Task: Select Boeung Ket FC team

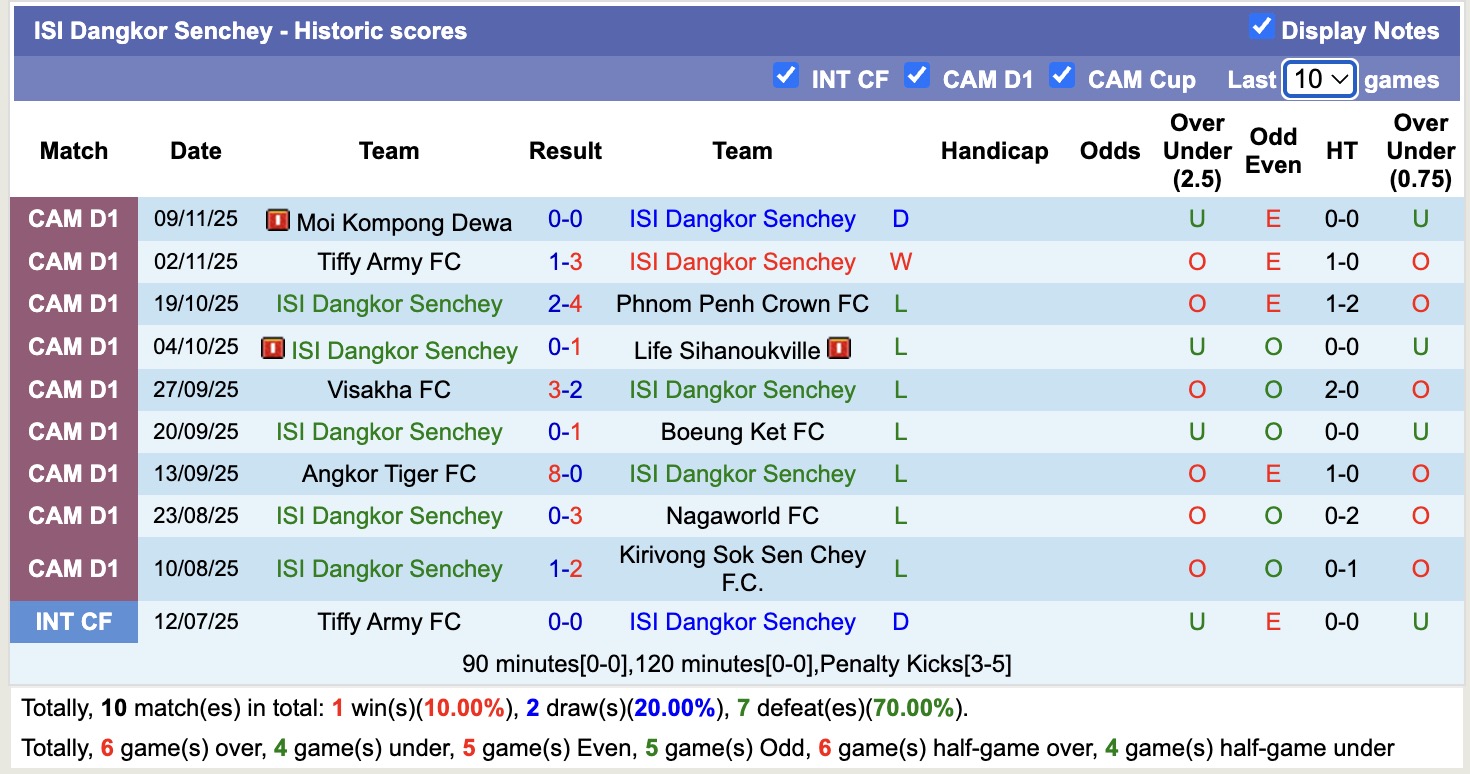Action: [x=742, y=432]
